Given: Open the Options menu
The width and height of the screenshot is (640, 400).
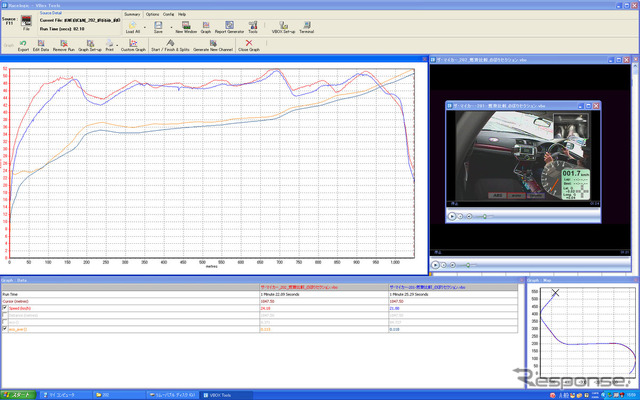Looking at the screenshot, I should pyautogui.click(x=152, y=14).
